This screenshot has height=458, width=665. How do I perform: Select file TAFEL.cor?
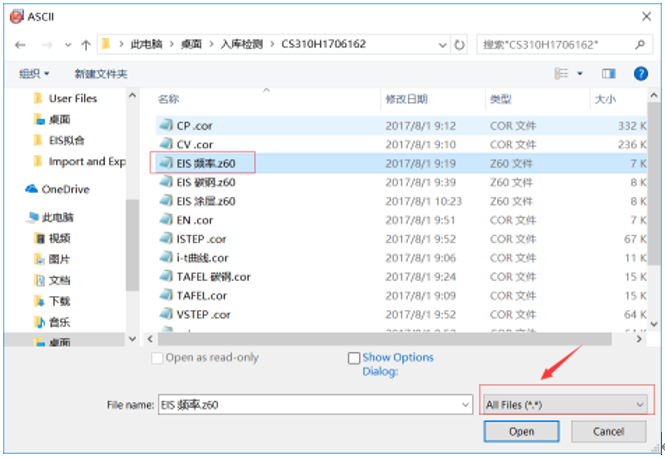(401, 296)
